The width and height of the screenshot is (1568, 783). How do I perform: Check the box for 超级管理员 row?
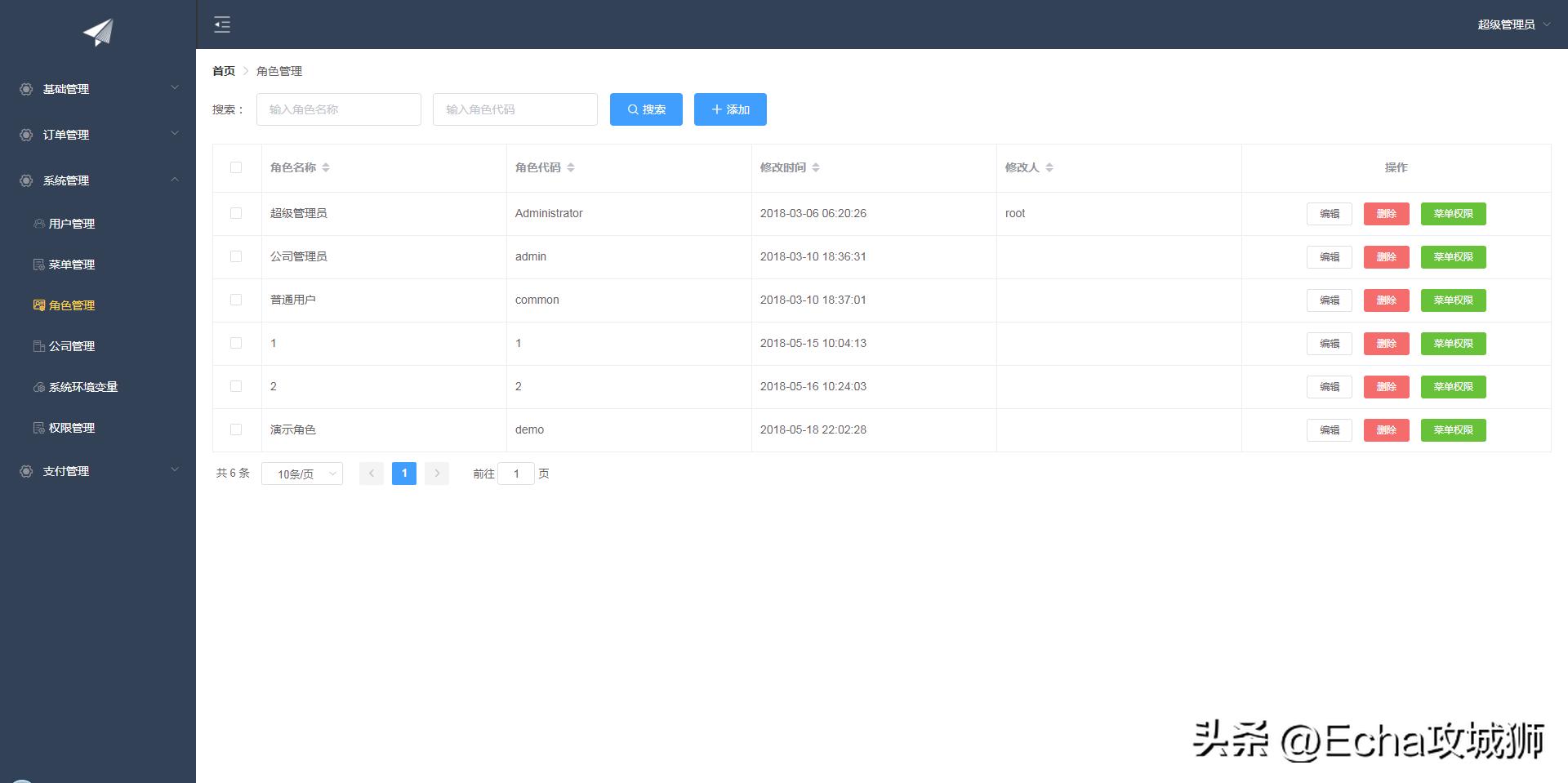tap(236, 213)
